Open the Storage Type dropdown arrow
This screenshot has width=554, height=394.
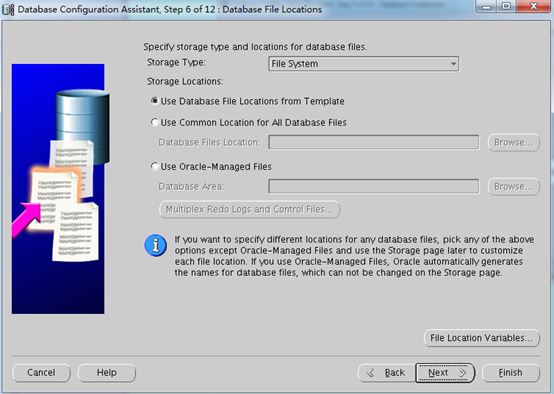click(453, 64)
